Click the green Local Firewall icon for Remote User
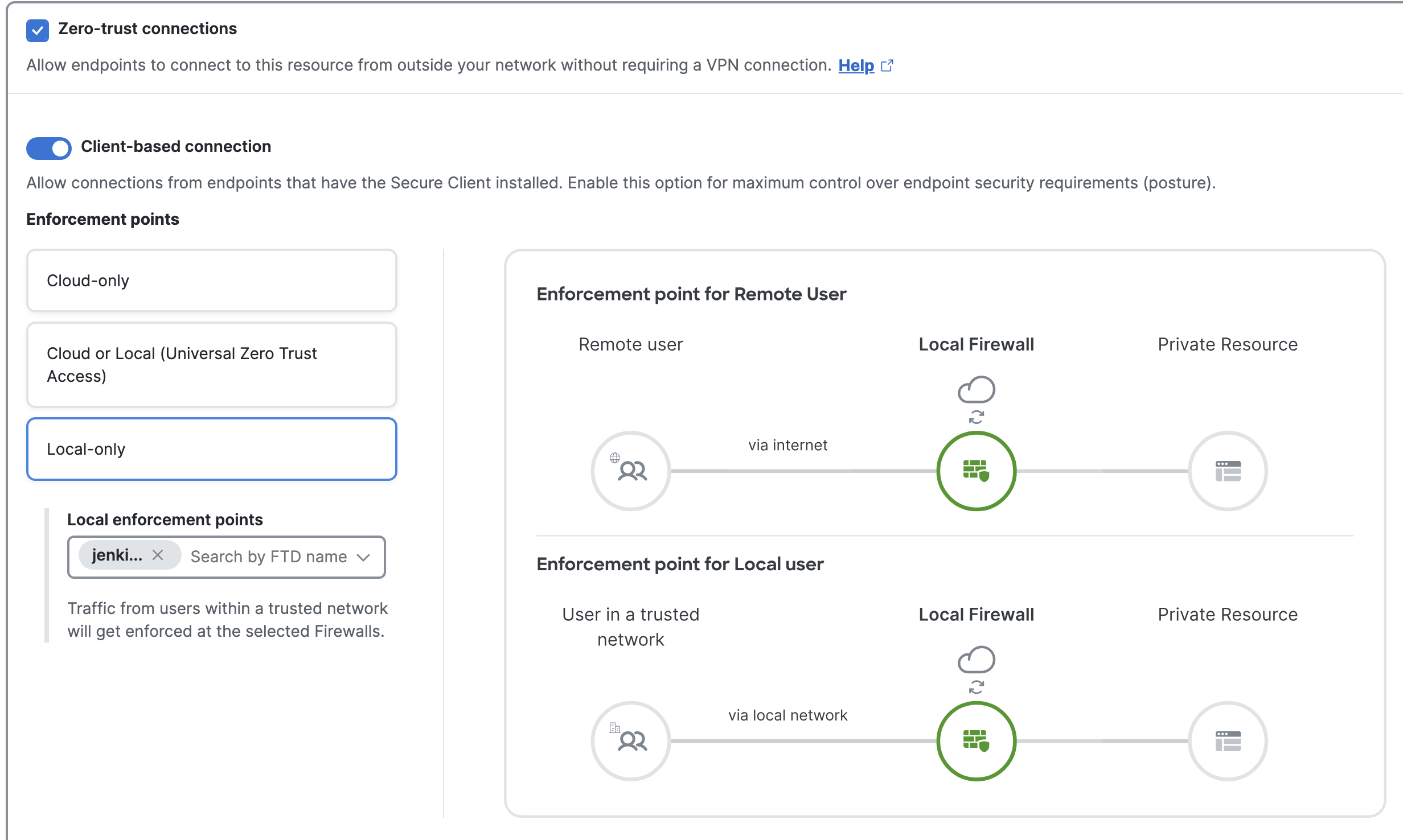Viewport: 1403px width, 840px height. (976, 471)
